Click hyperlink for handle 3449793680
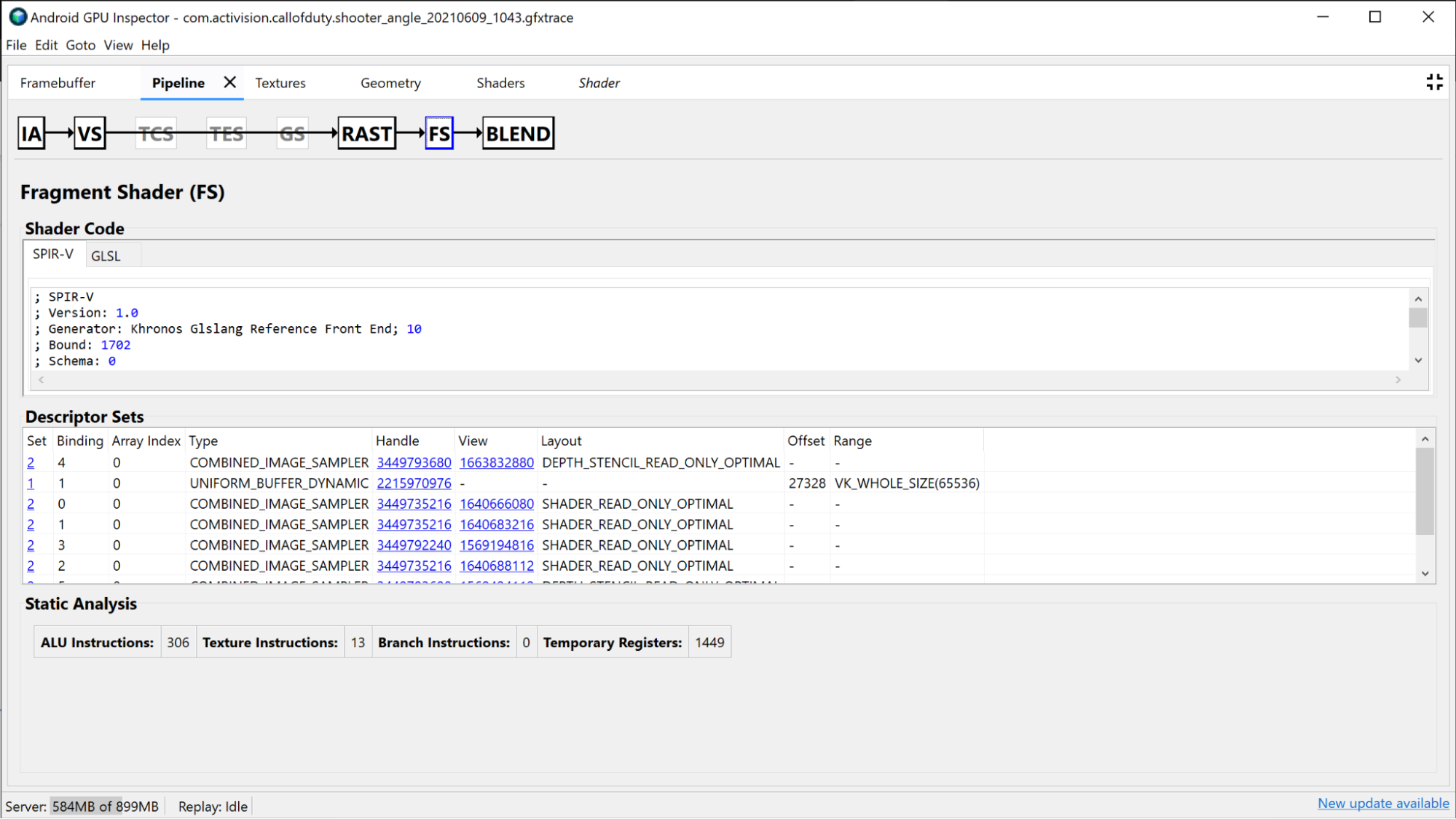Screen dimensions: 1456x819 pyautogui.click(x=414, y=462)
